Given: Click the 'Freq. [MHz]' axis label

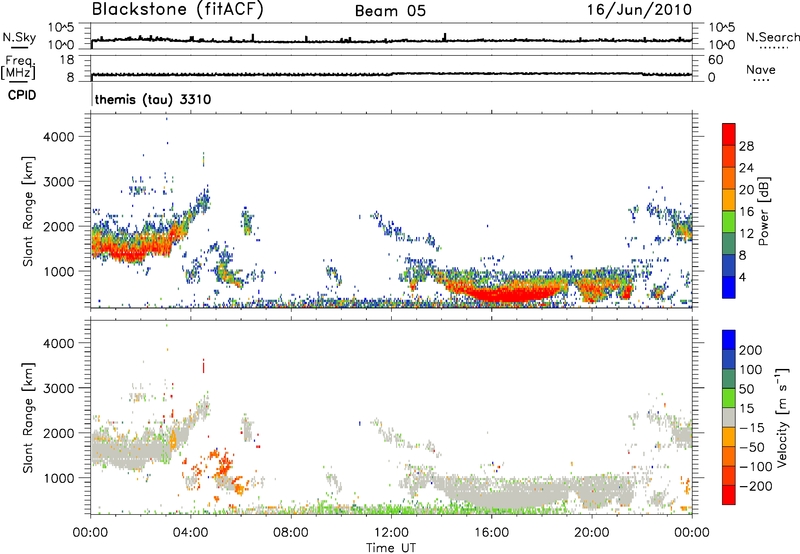Looking at the screenshot, I should click(x=18, y=67).
